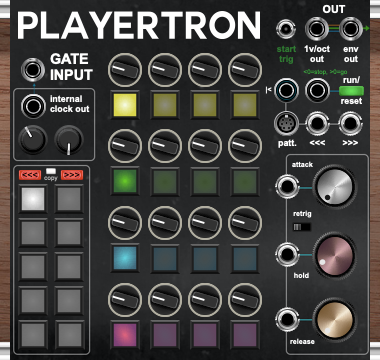Click the release CV input jack

(287, 320)
